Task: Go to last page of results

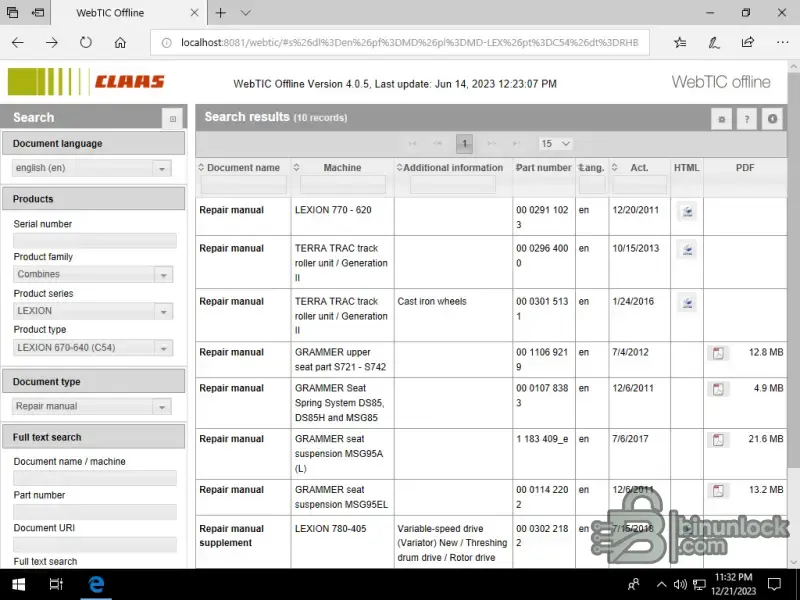Action: pos(516,143)
